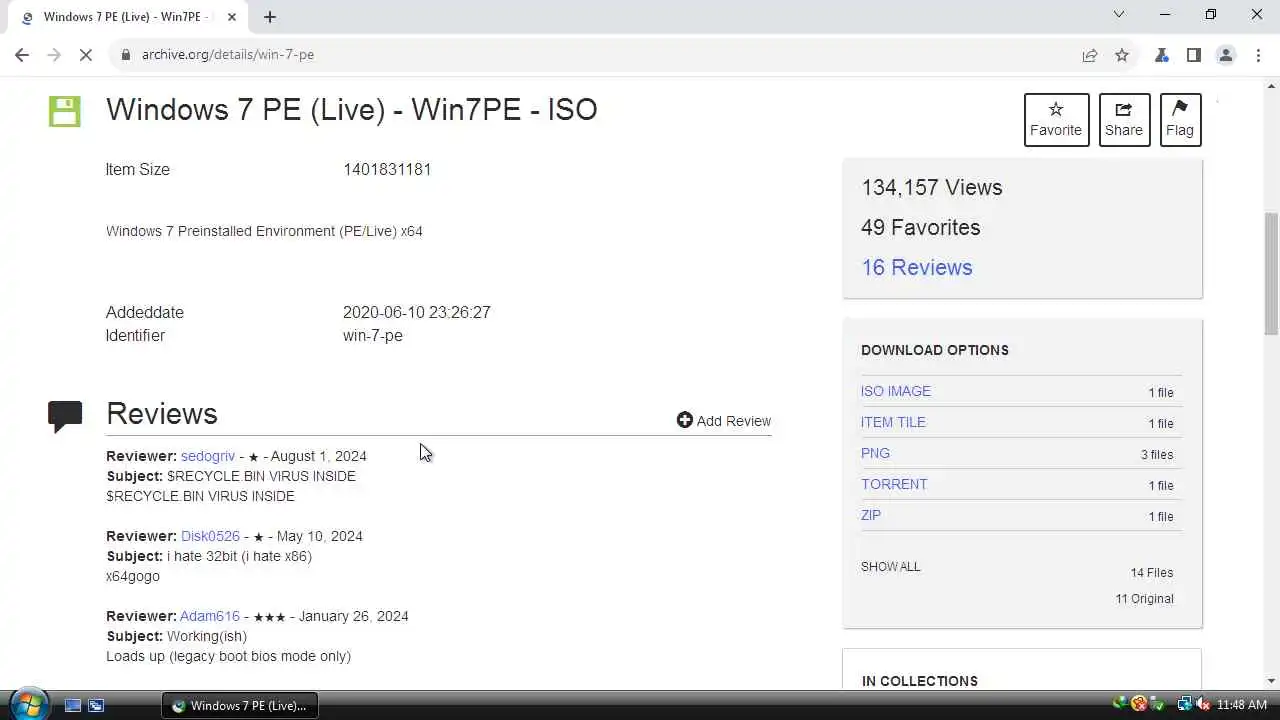Open the ZIP download option
This screenshot has height=720, width=1280.
point(871,515)
